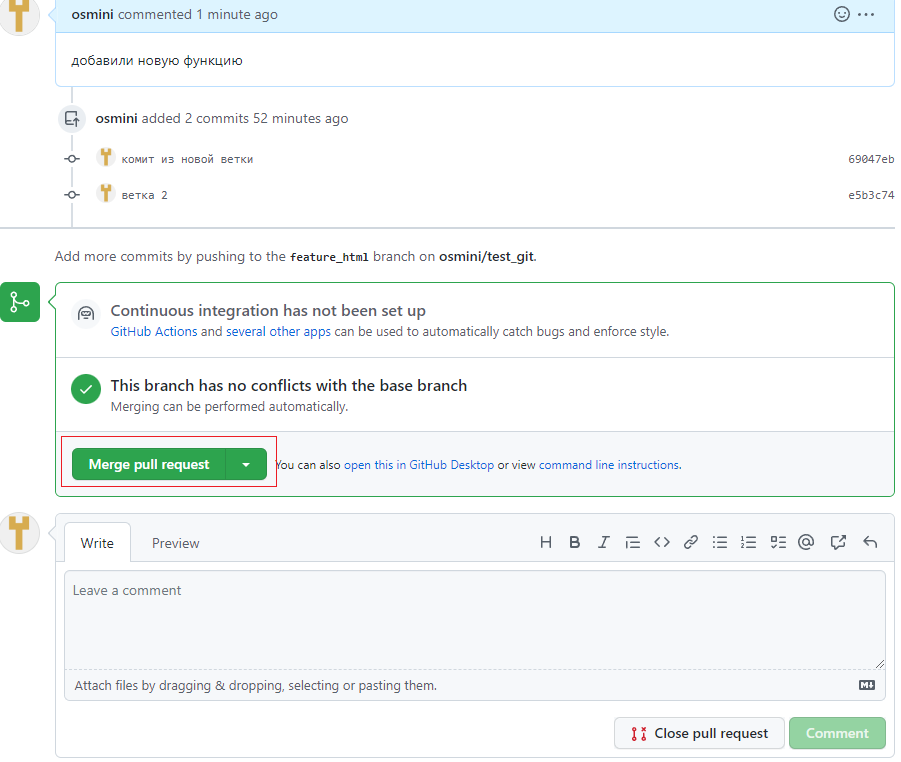This screenshot has height=762, width=901.
Task: View command line instructions link
Action: 609,465
